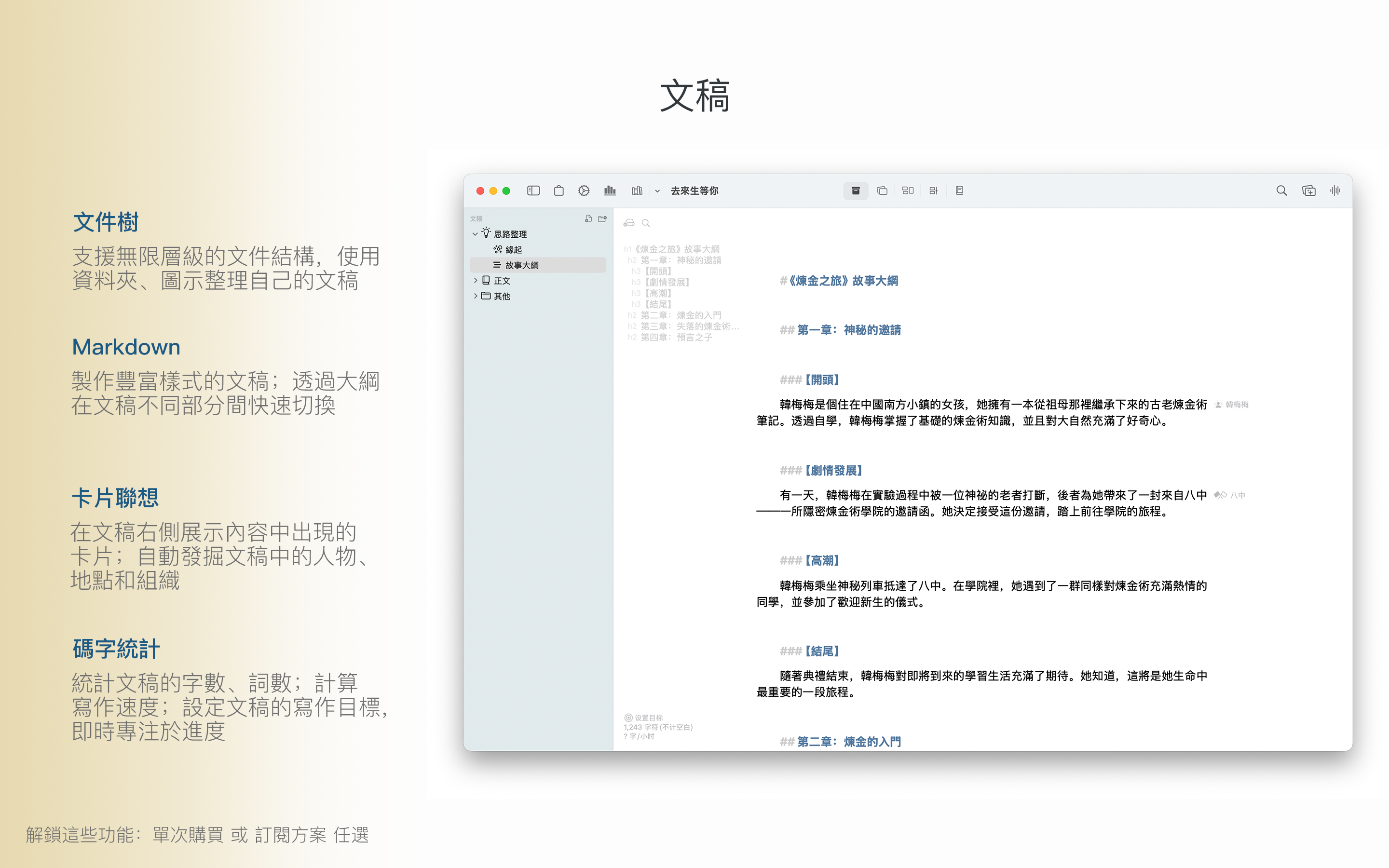This screenshot has height=868, width=1389.
Task: Collapse the 思路整理 group
Action: tap(475, 234)
